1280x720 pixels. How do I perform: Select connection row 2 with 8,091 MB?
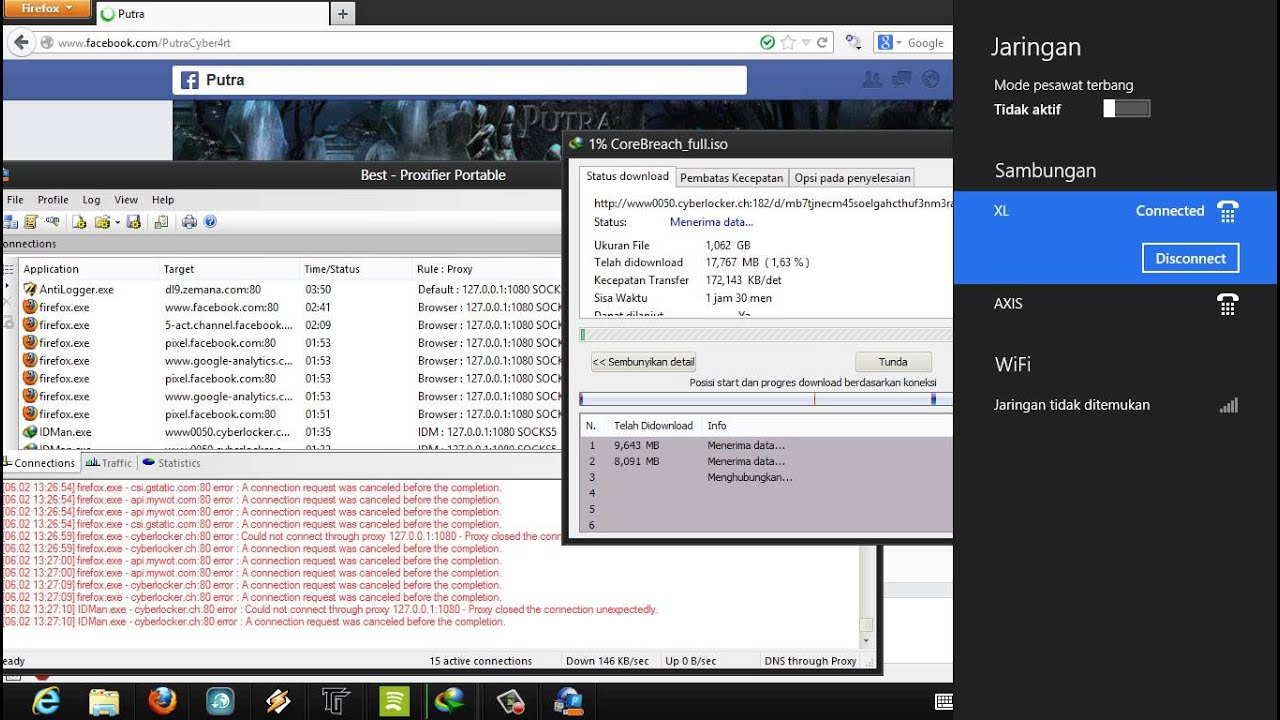point(766,461)
